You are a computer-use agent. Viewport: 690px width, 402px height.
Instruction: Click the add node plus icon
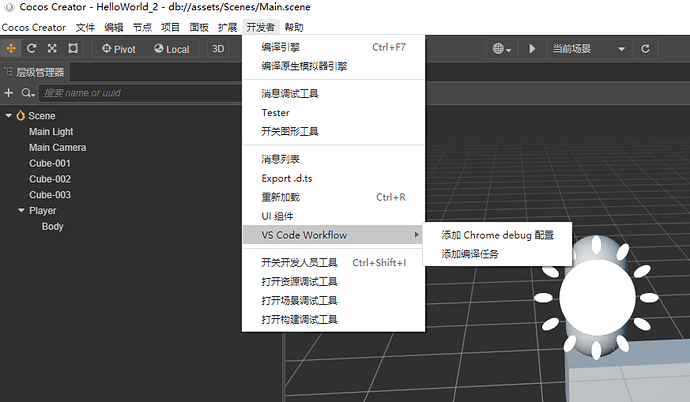[8, 93]
